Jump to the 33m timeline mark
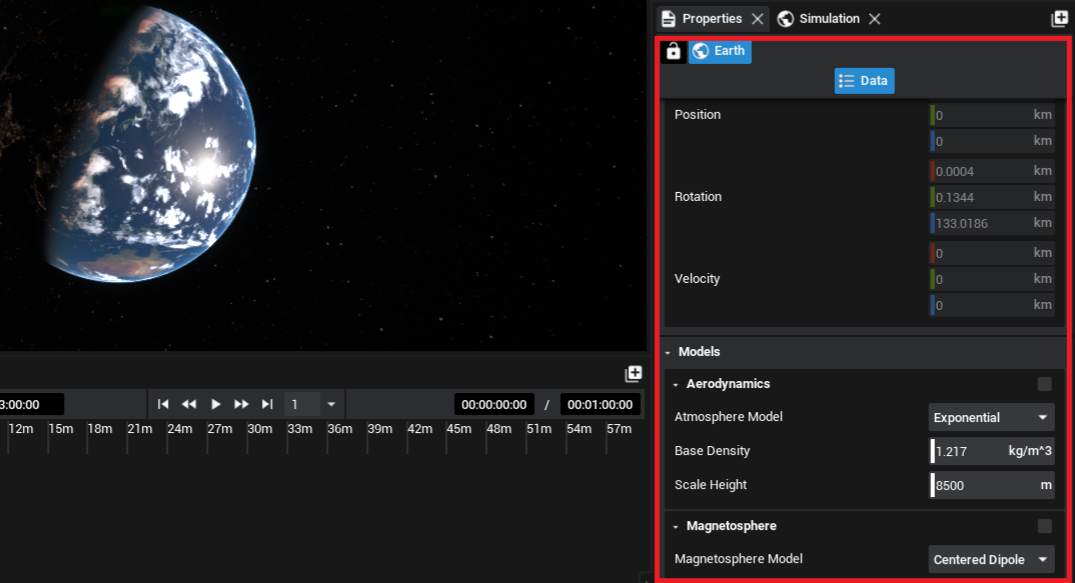 coord(300,429)
